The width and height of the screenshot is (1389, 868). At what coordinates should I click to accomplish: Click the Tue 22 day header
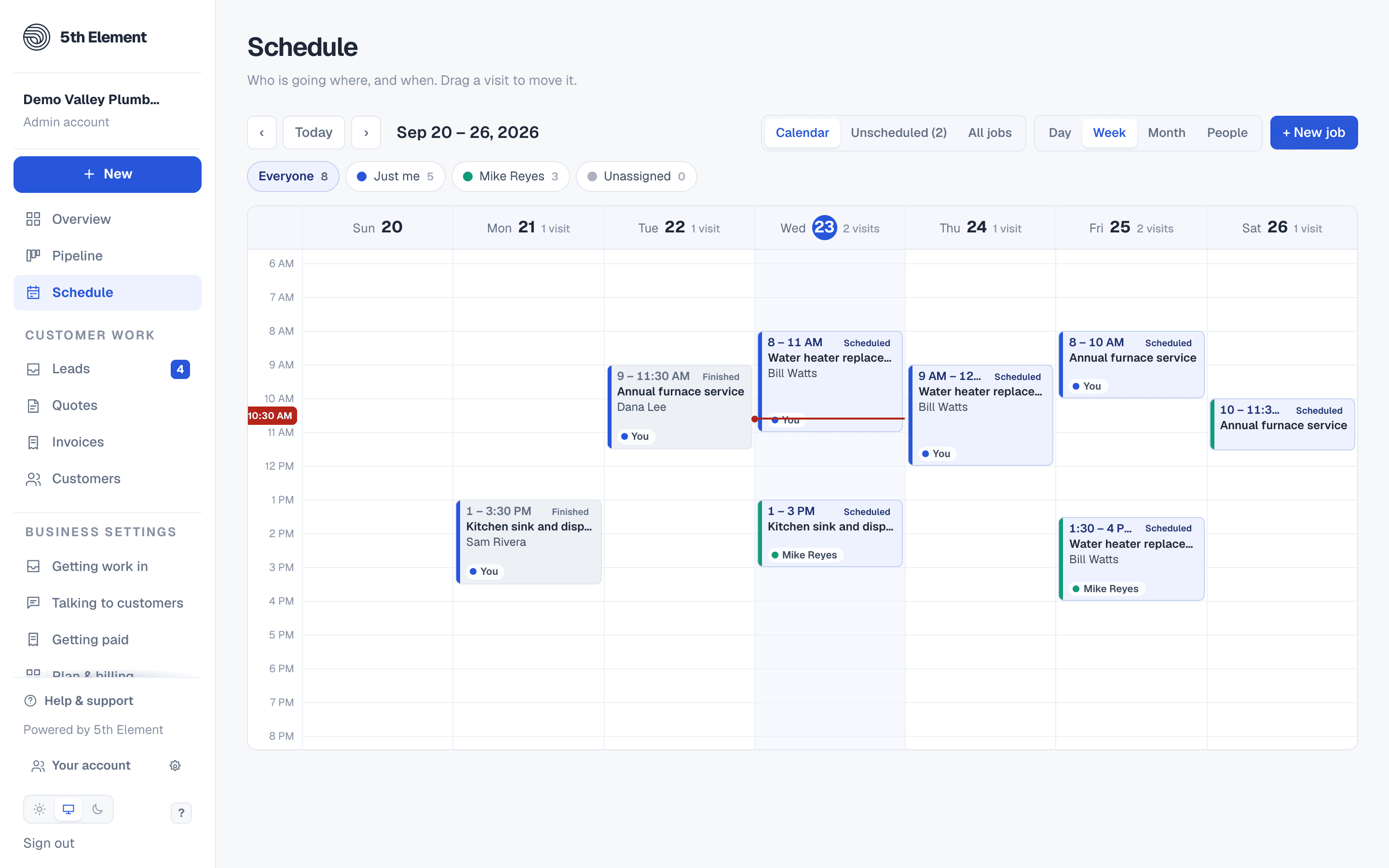(679, 228)
